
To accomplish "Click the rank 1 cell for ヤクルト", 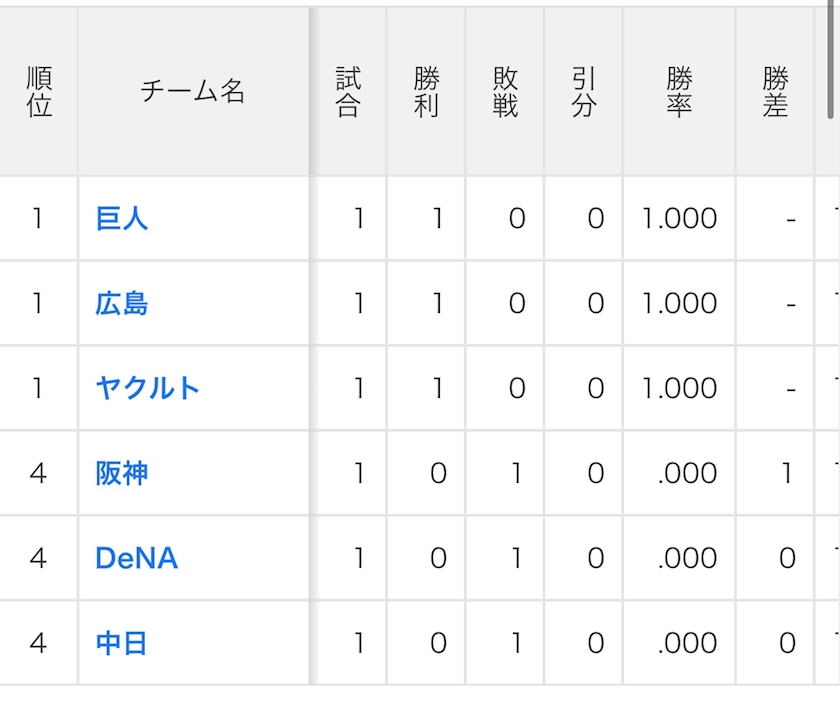I will tap(38, 388).
